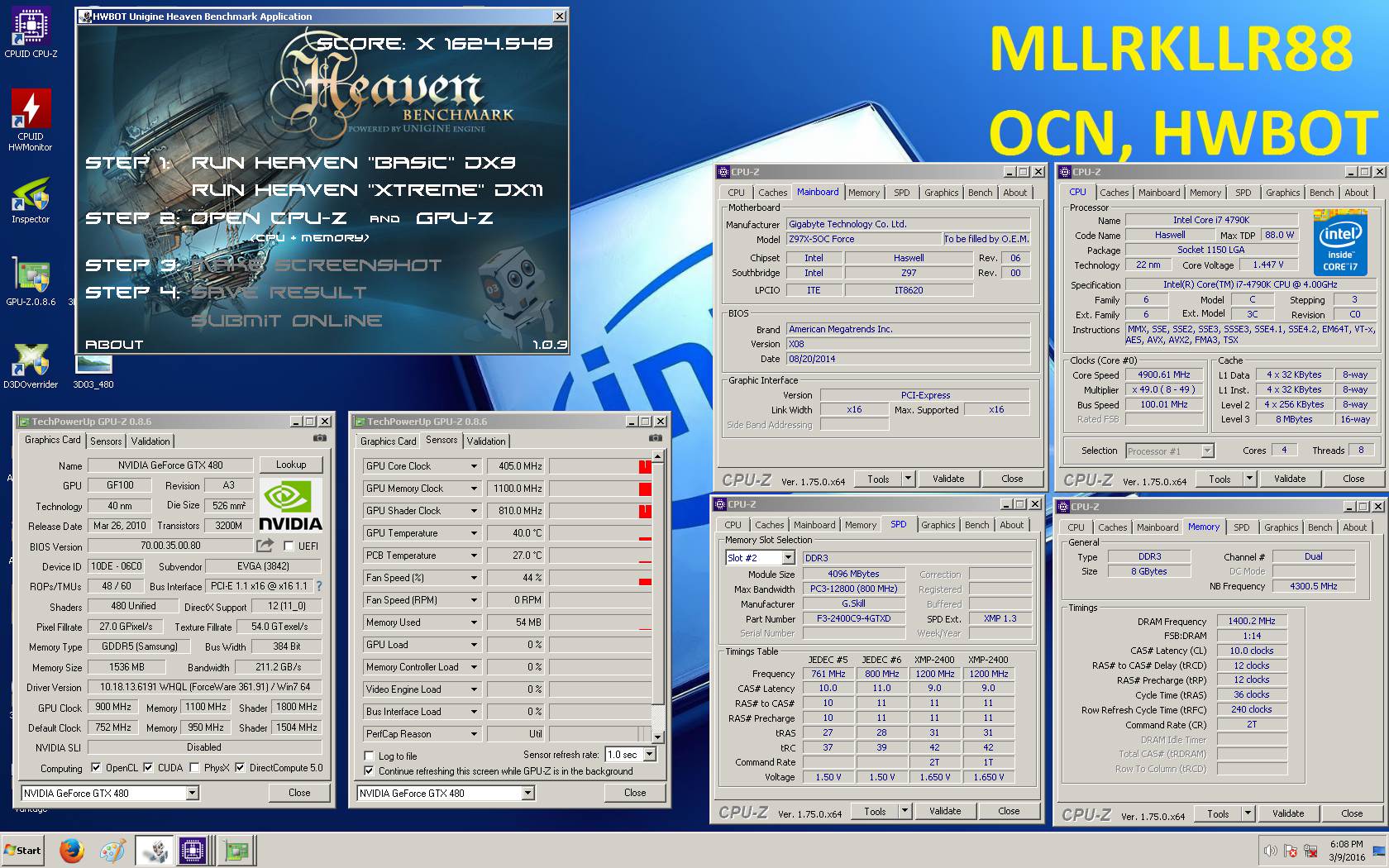Select the CPU-Z taskbar icon

[x=193, y=850]
